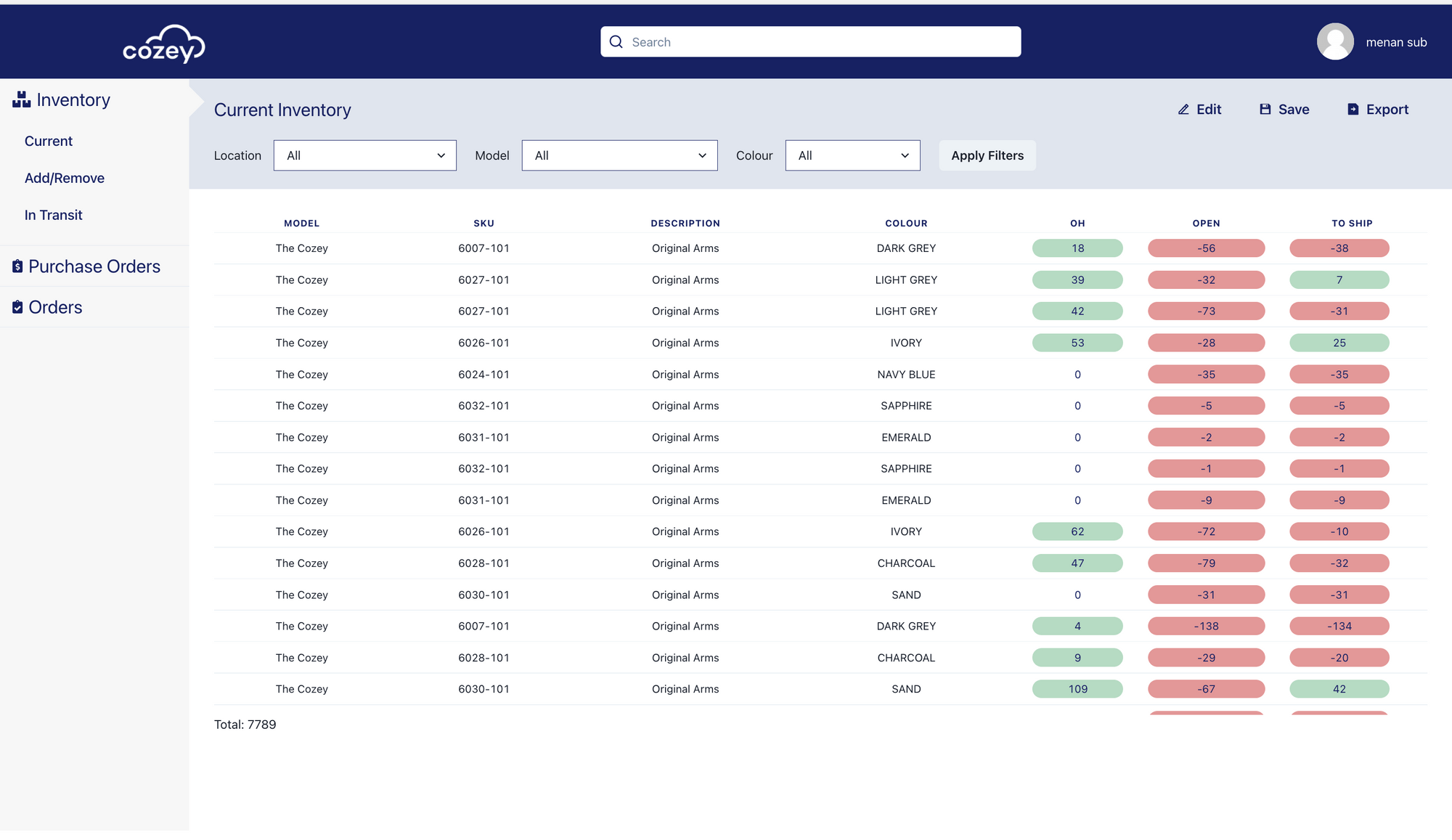Click the DARK GREY cell in OH 4 row
This screenshot has width=1452, height=840.
[906, 626]
